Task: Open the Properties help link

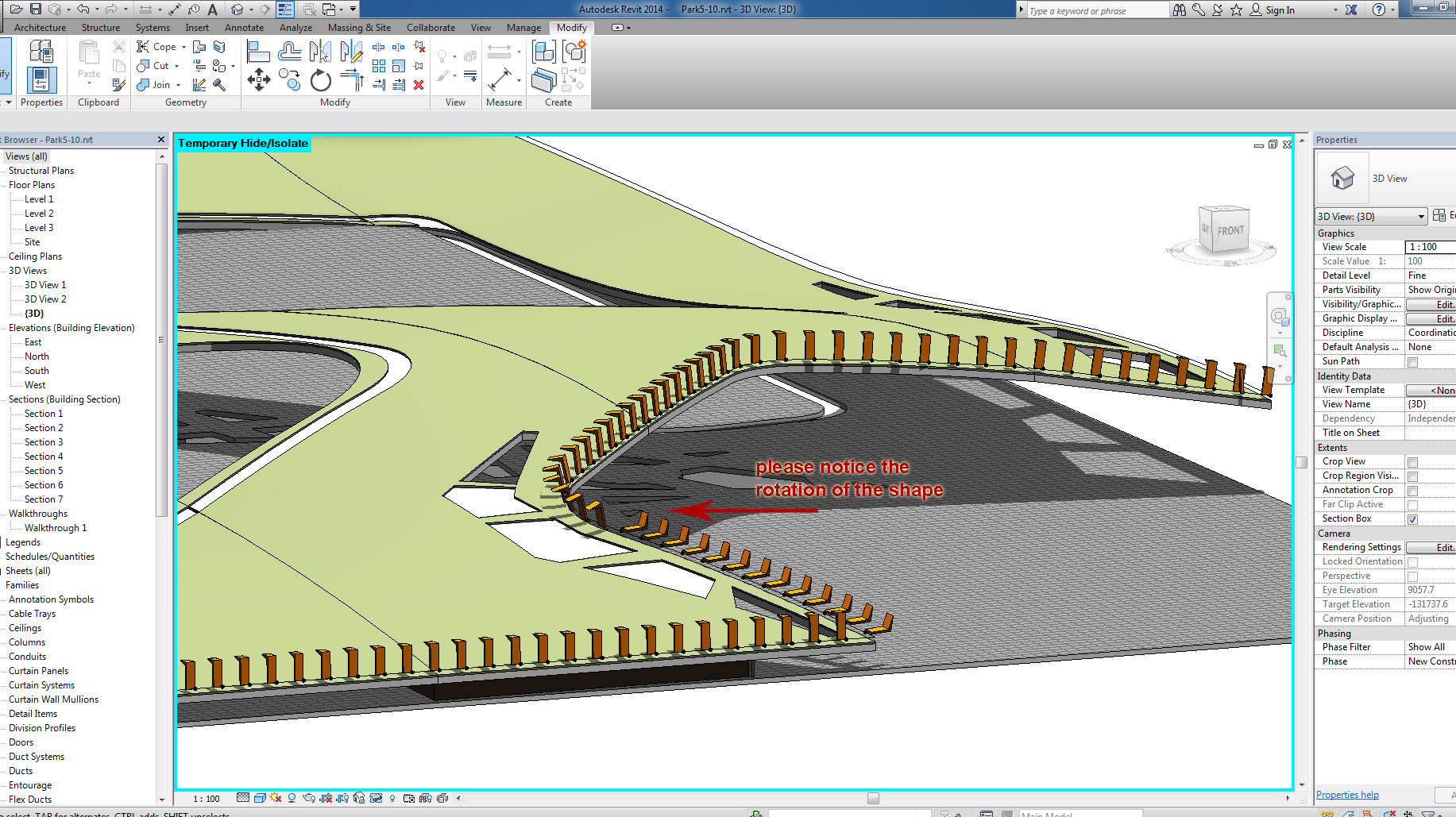Action: pos(1347,795)
